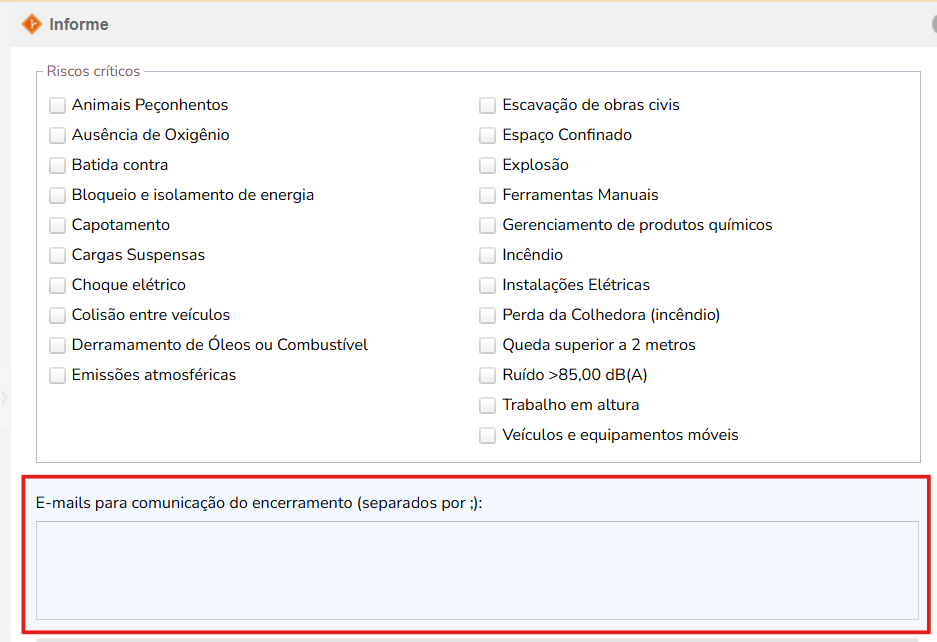Screen dimensions: 937x642
Task: Enable the Ruído >85,00 dB(A) checkbox
Action: [x=488, y=375]
